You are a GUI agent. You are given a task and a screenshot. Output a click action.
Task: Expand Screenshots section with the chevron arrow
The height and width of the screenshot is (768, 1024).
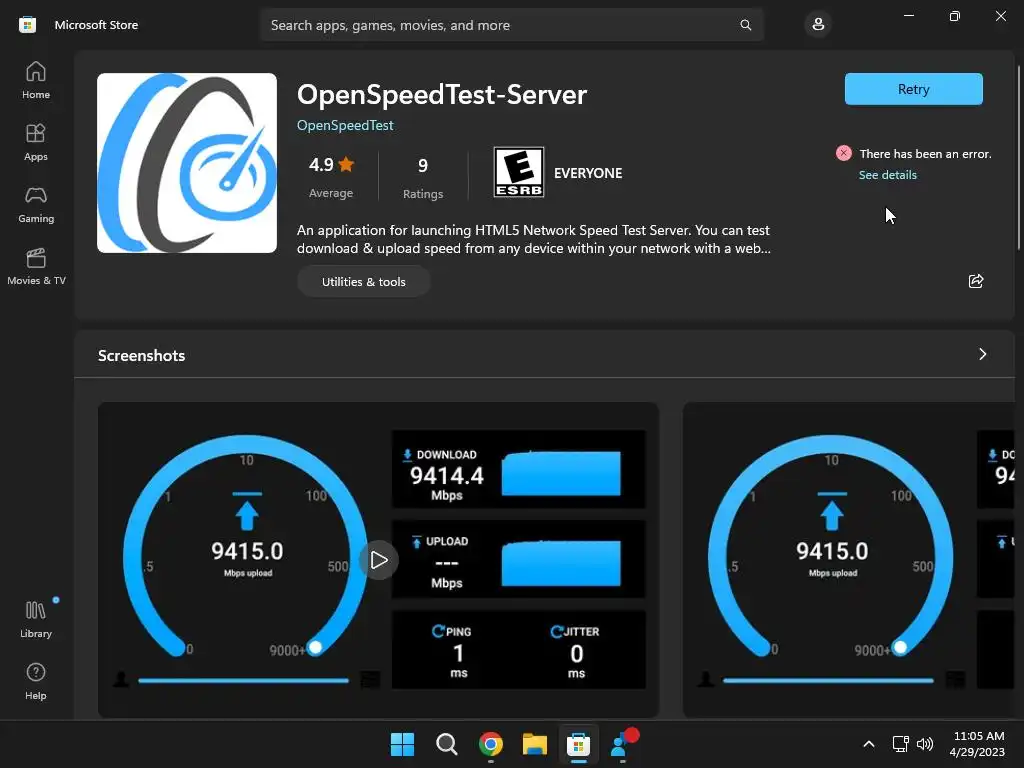click(982, 354)
